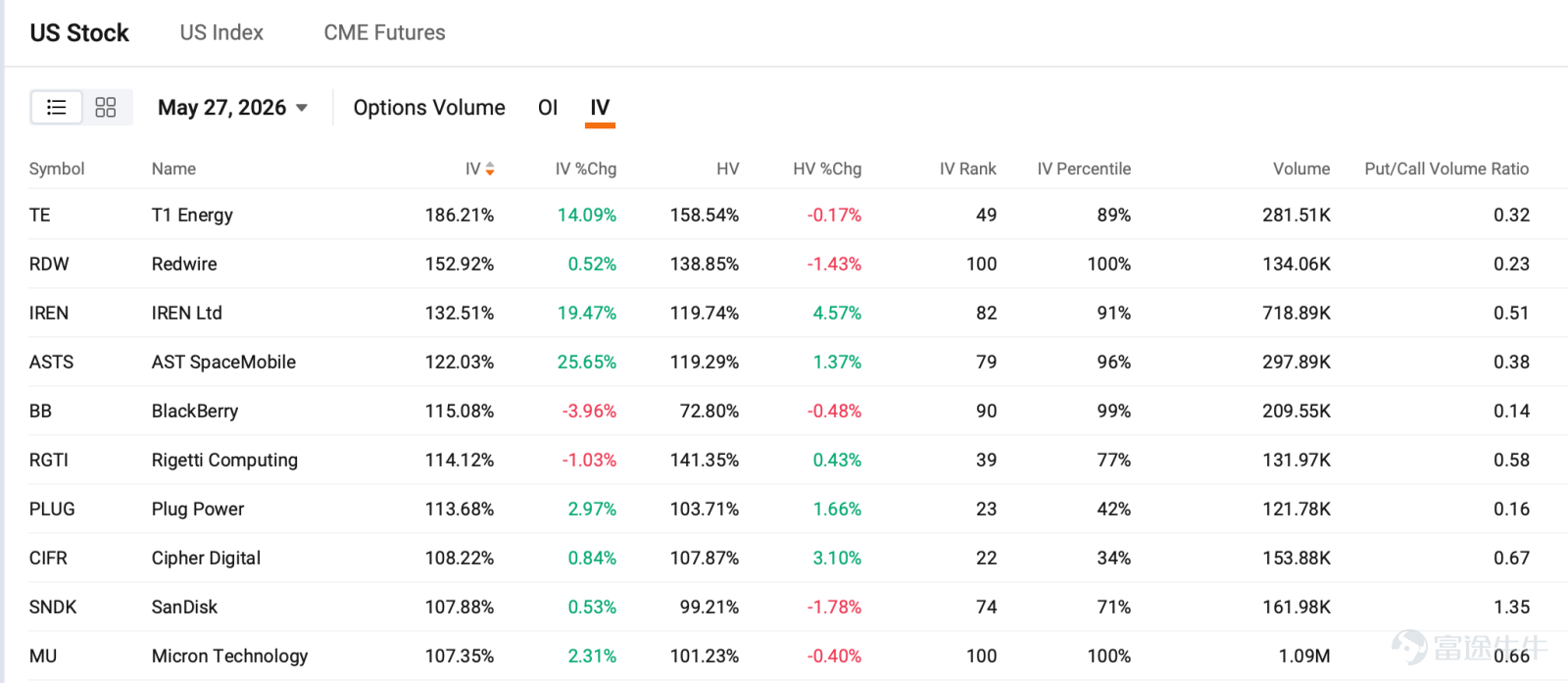Viewport: 1568px width, 683px height.
Task: Click the 1.09M volume value
Action: [1304, 656]
